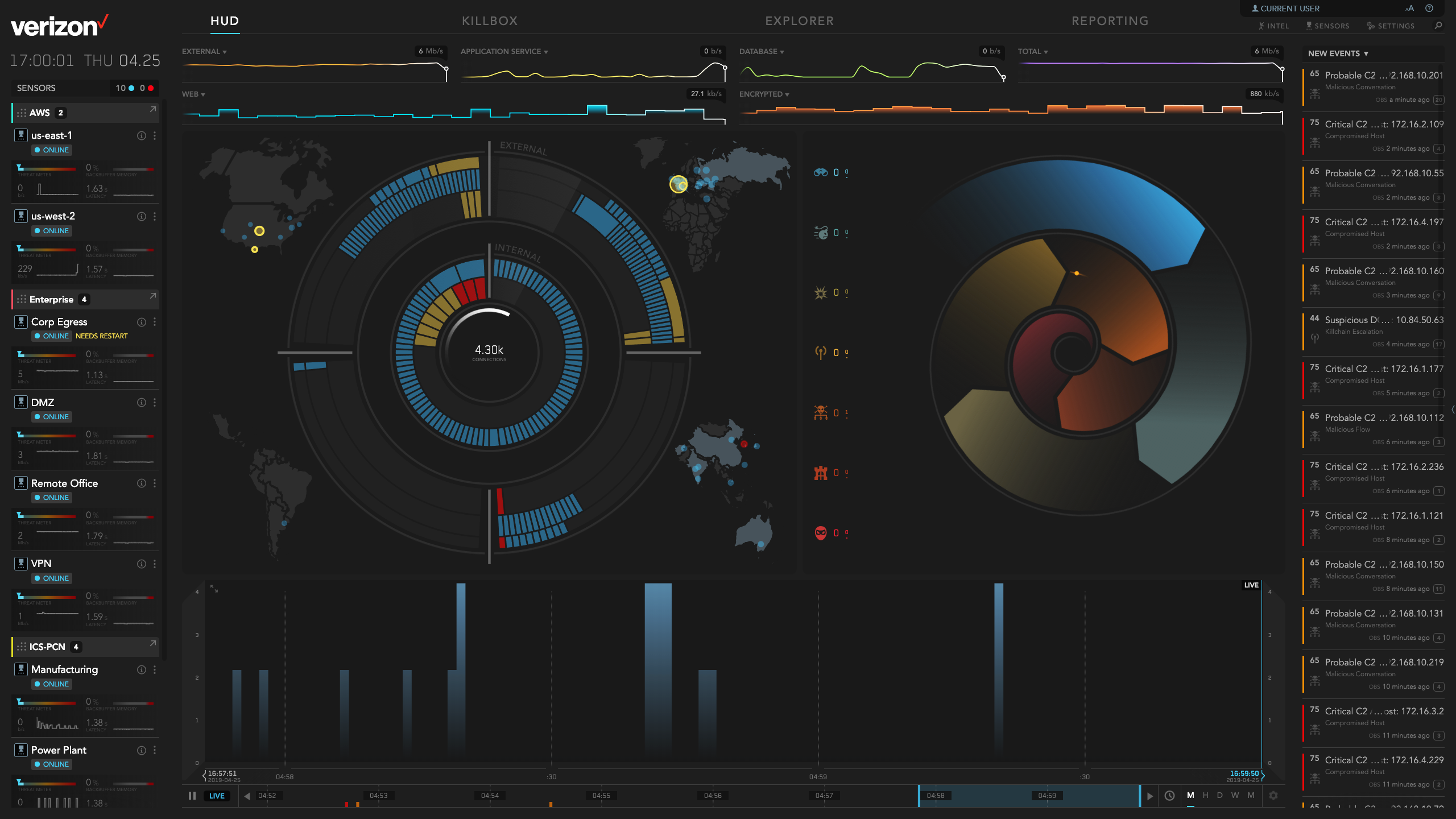Click the delivery bomb threat icon

tap(820, 233)
